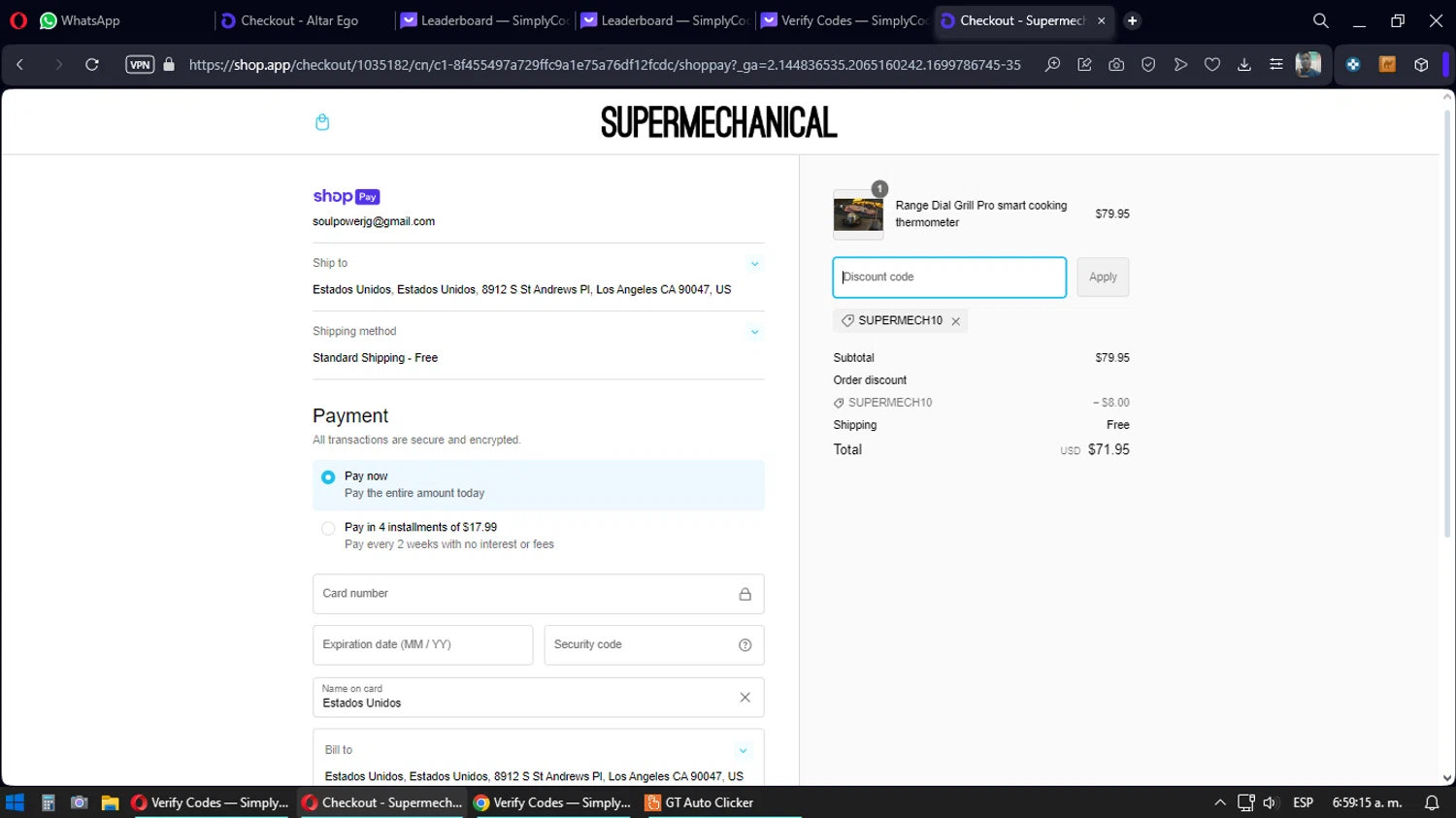Open the volume speaker tray icon

tap(1270, 802)
